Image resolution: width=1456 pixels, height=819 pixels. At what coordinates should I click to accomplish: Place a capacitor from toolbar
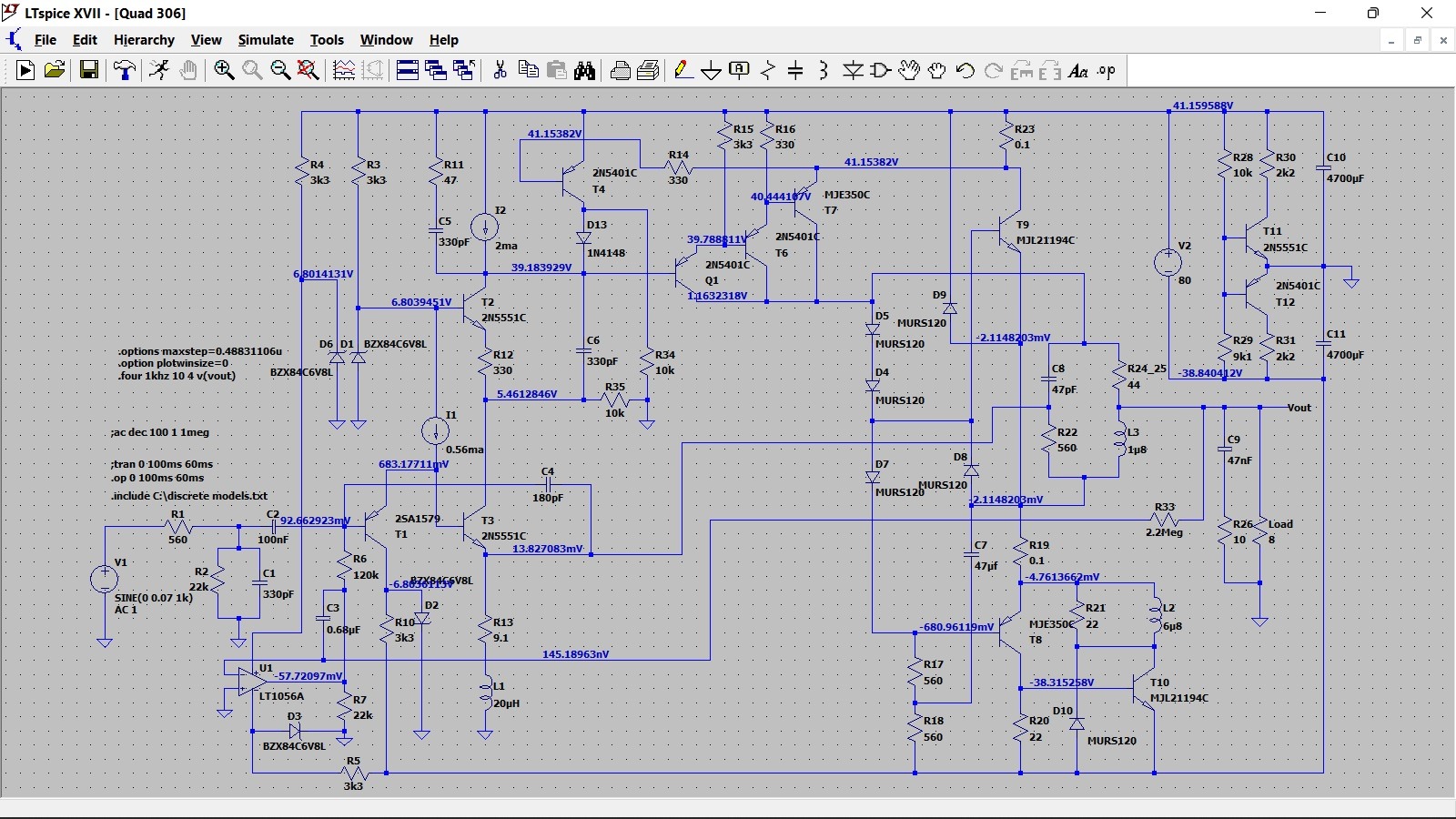click(x=795, y=70)
